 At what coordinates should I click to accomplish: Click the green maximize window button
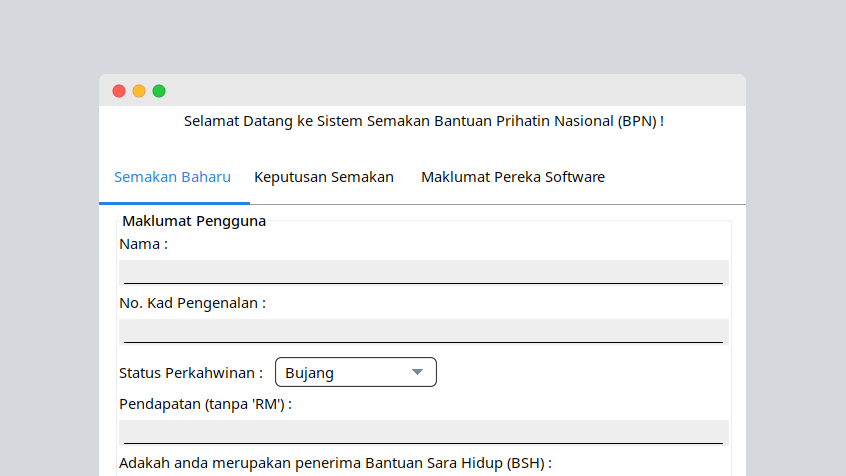point(159,91)
